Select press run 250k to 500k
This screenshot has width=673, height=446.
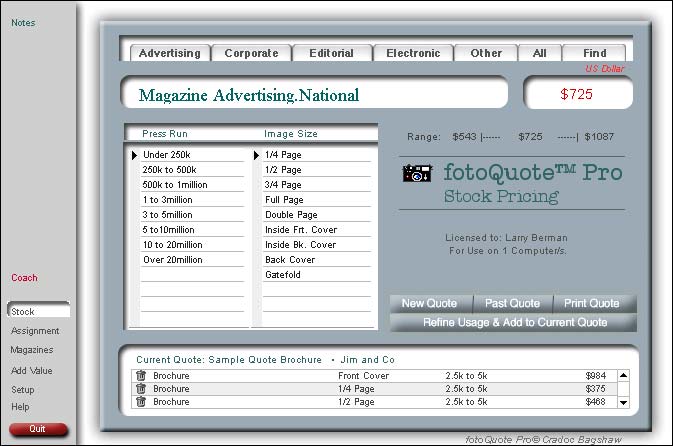(x=192, y=170)
